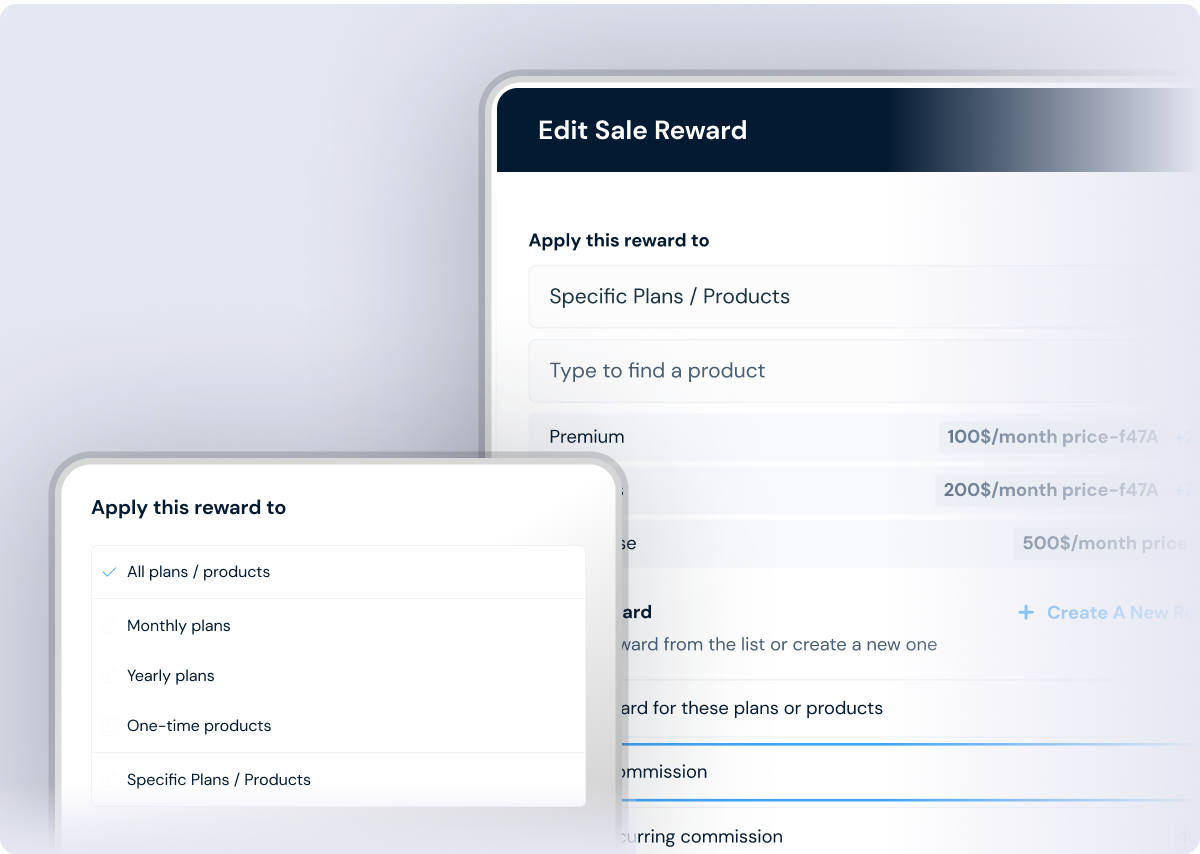
Task: Choose the Yearly plans option
Action: pos(338,676)
